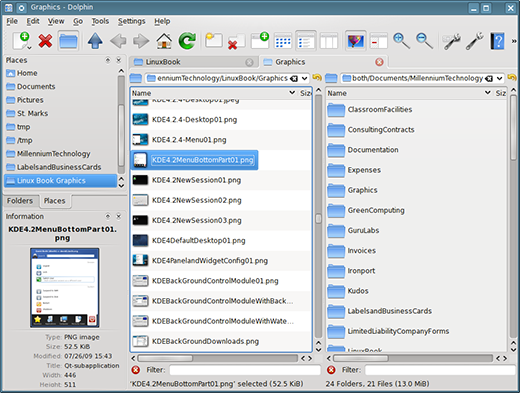Click the left pane Name column sort arrow
Screen dimensions: 520x393
coord(292,93)
